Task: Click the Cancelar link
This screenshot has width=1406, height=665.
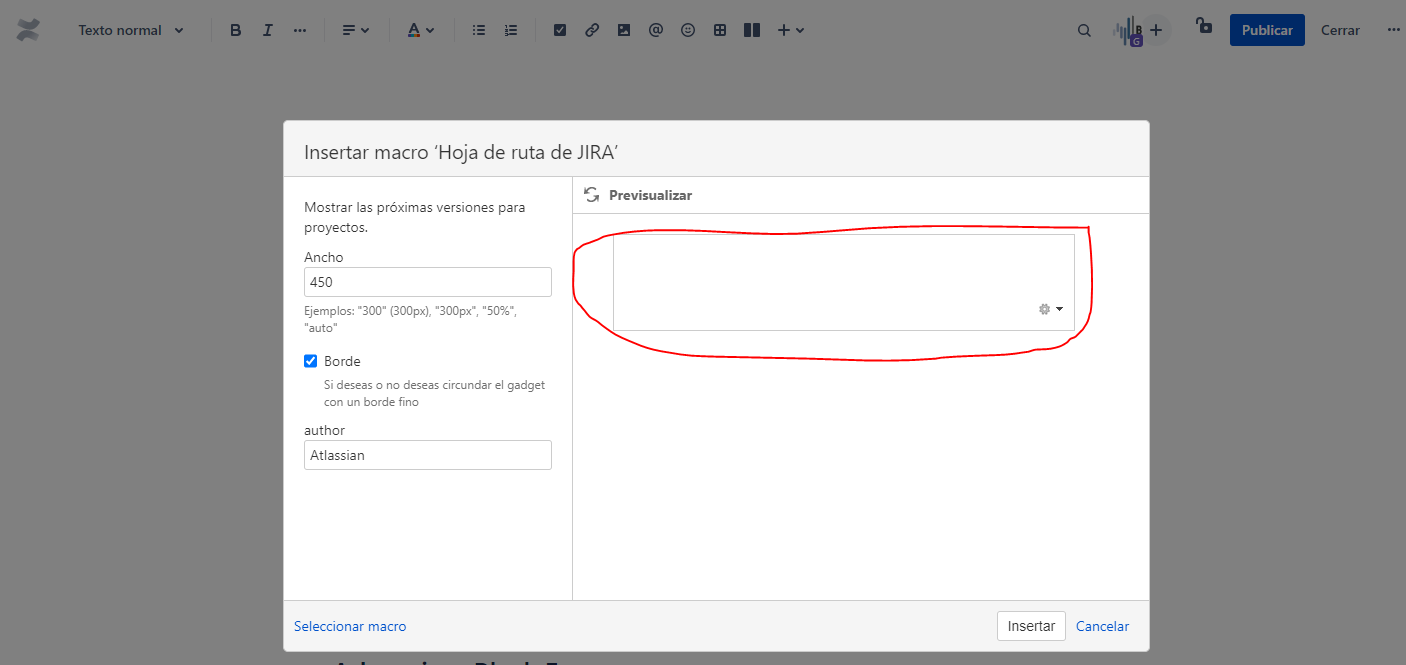Action: pos(1102,626)
